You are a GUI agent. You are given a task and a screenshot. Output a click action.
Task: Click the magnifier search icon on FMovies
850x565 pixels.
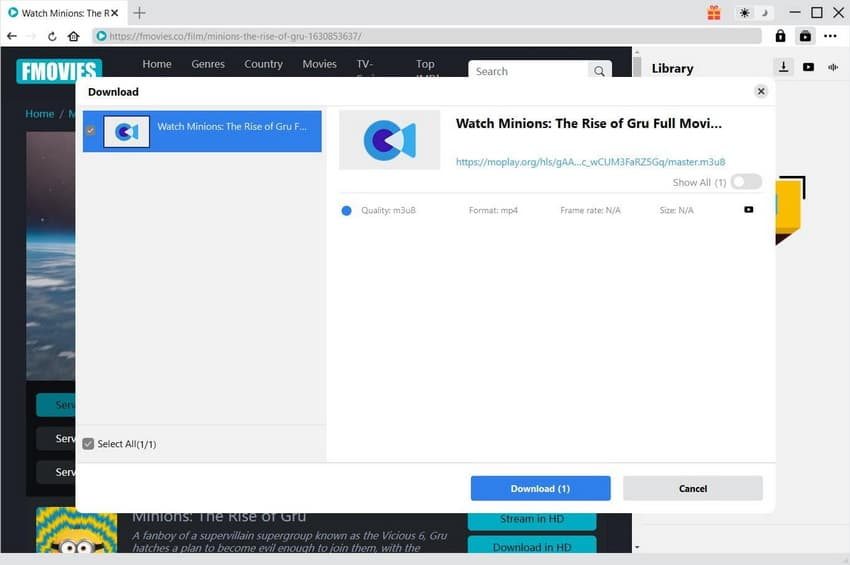tap(599, 71)
